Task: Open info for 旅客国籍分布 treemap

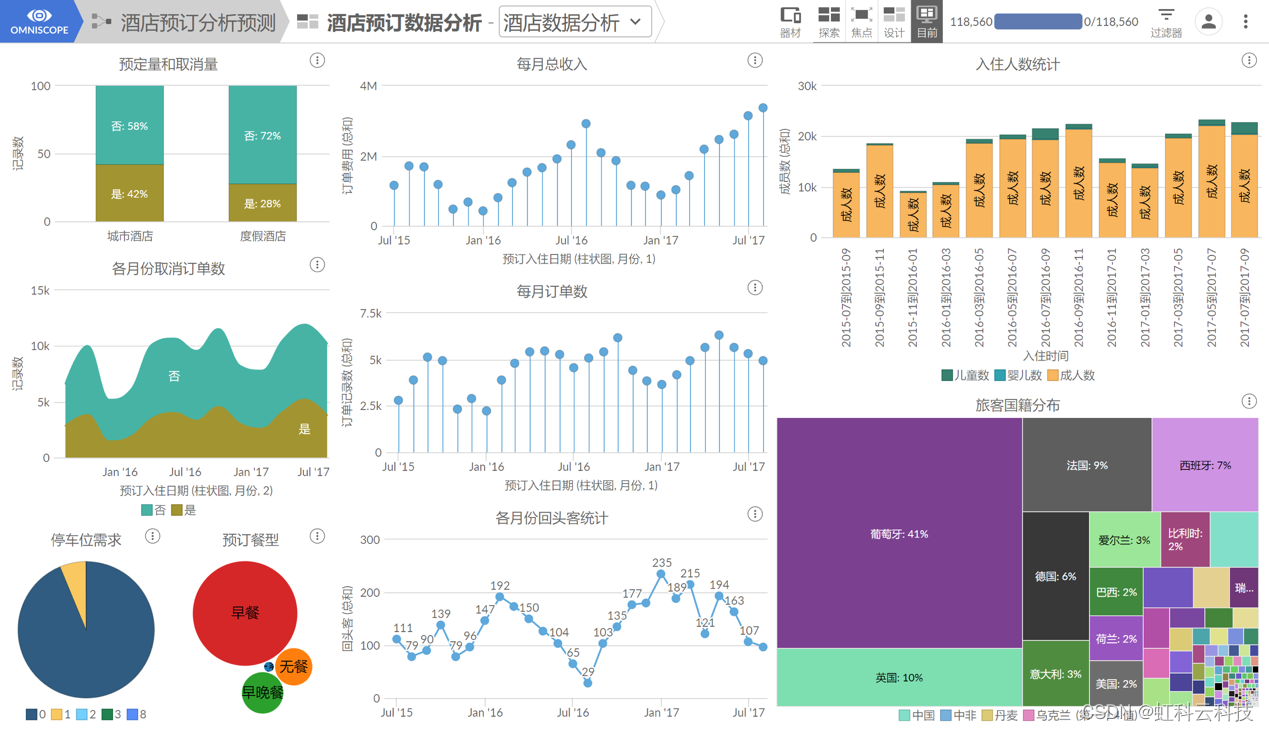Action: pos(1249,402)
